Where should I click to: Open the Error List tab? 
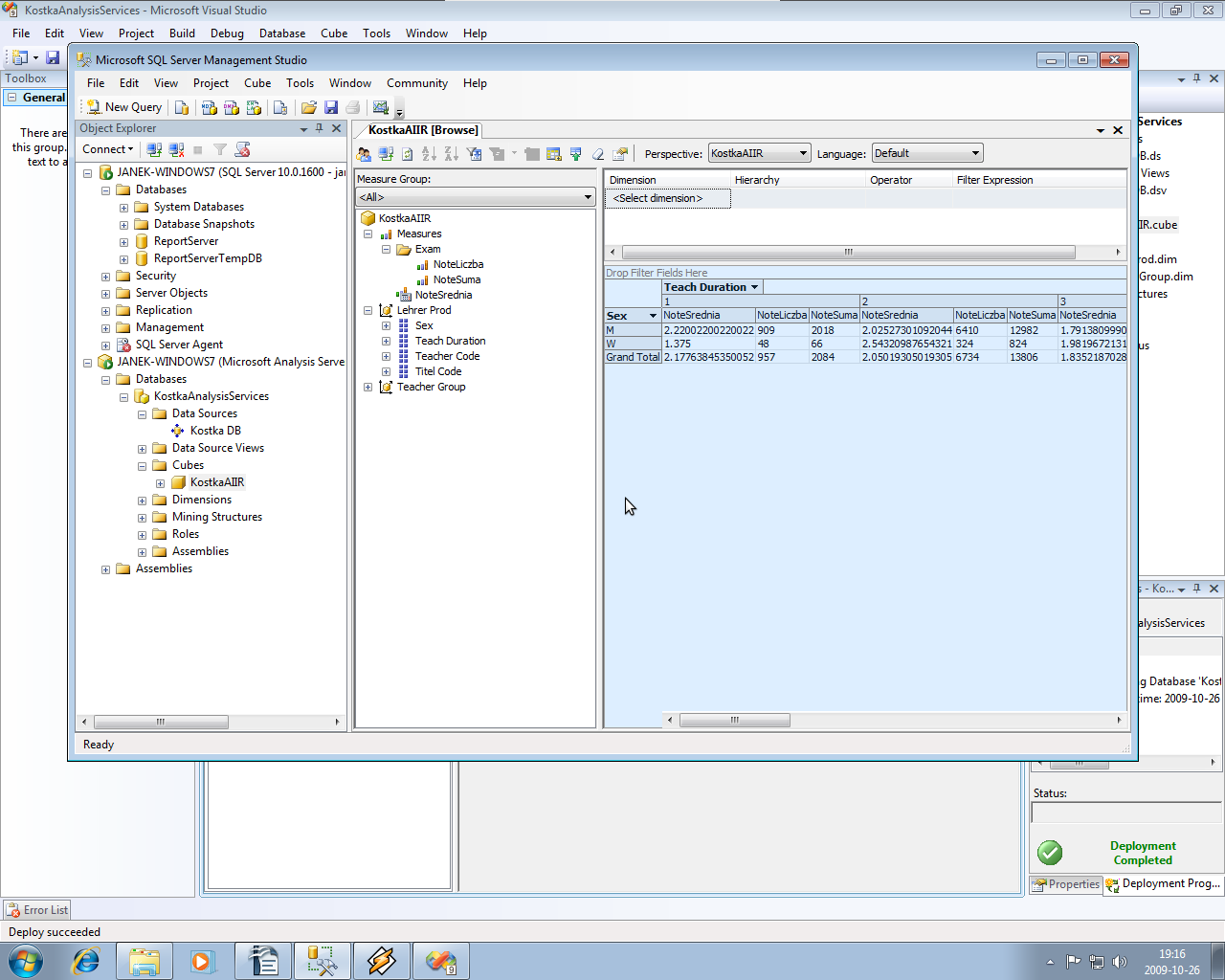coord(36,910)
